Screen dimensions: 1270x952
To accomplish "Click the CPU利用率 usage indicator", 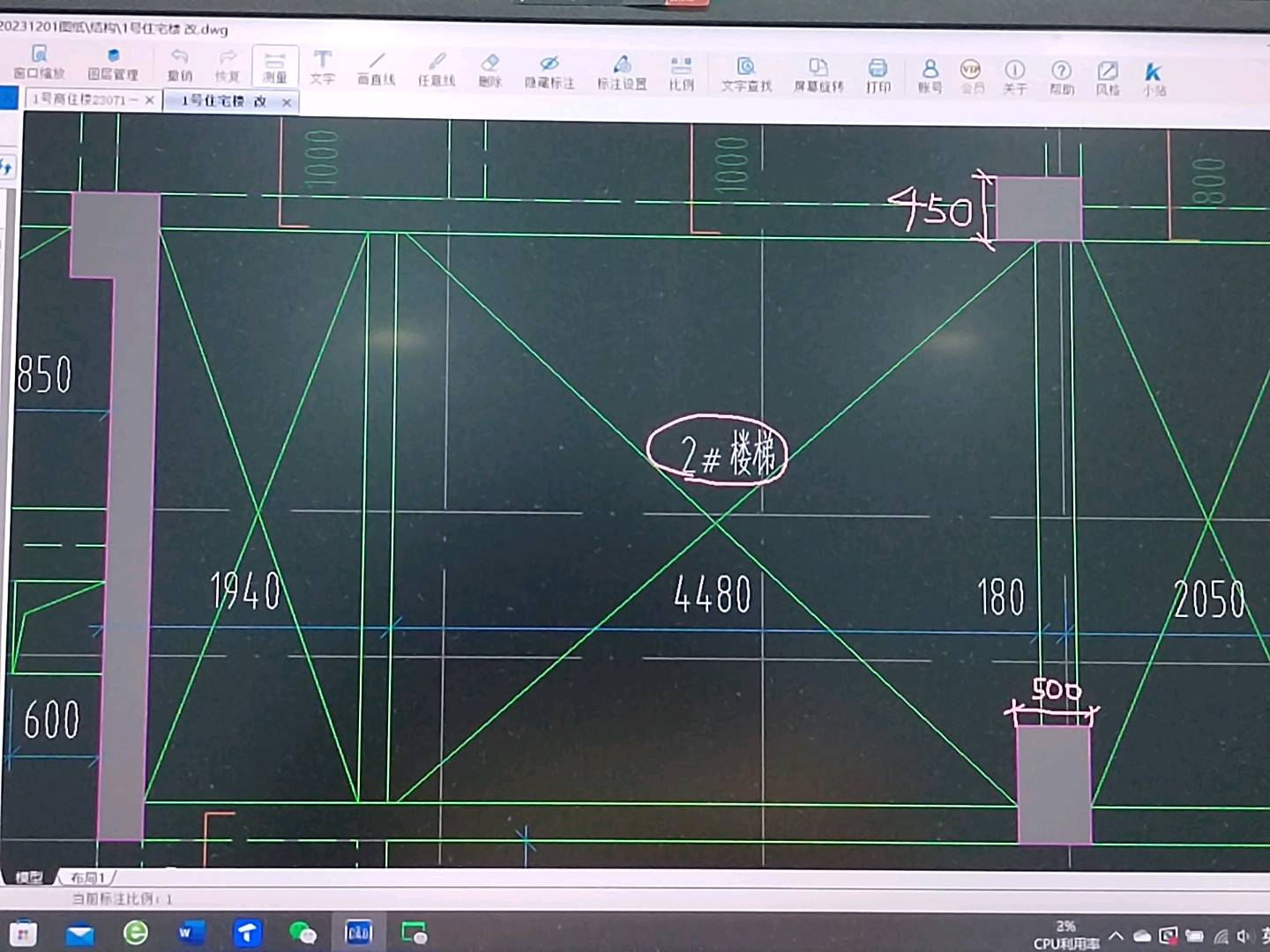I will coord(1066,934).
